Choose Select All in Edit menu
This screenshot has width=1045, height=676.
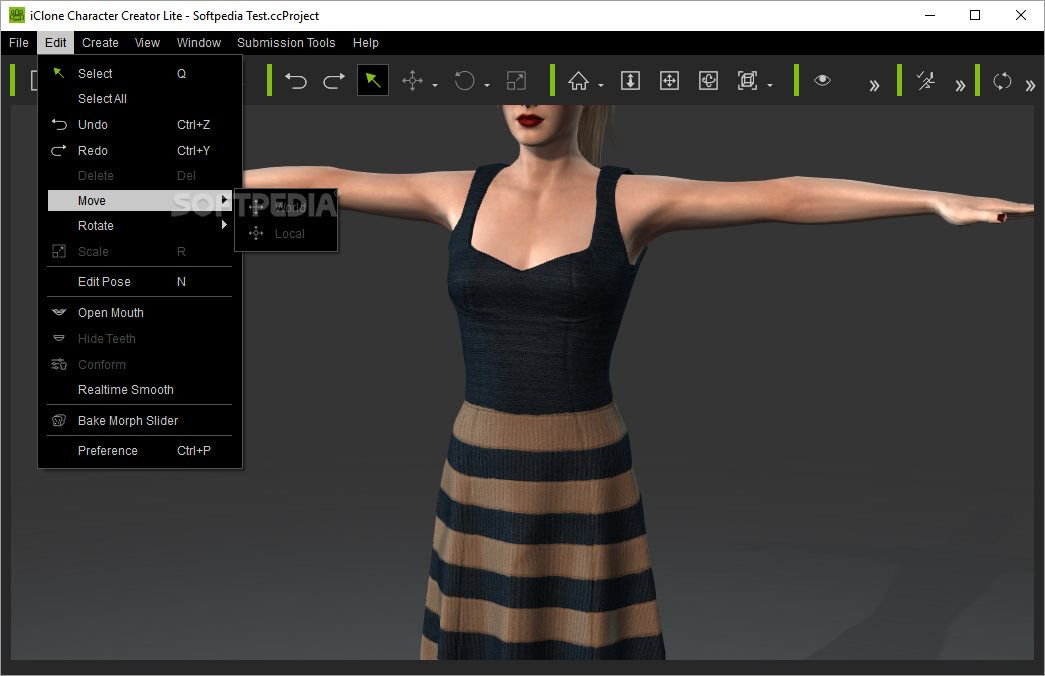pyautogui.click(x=140, y=99)
